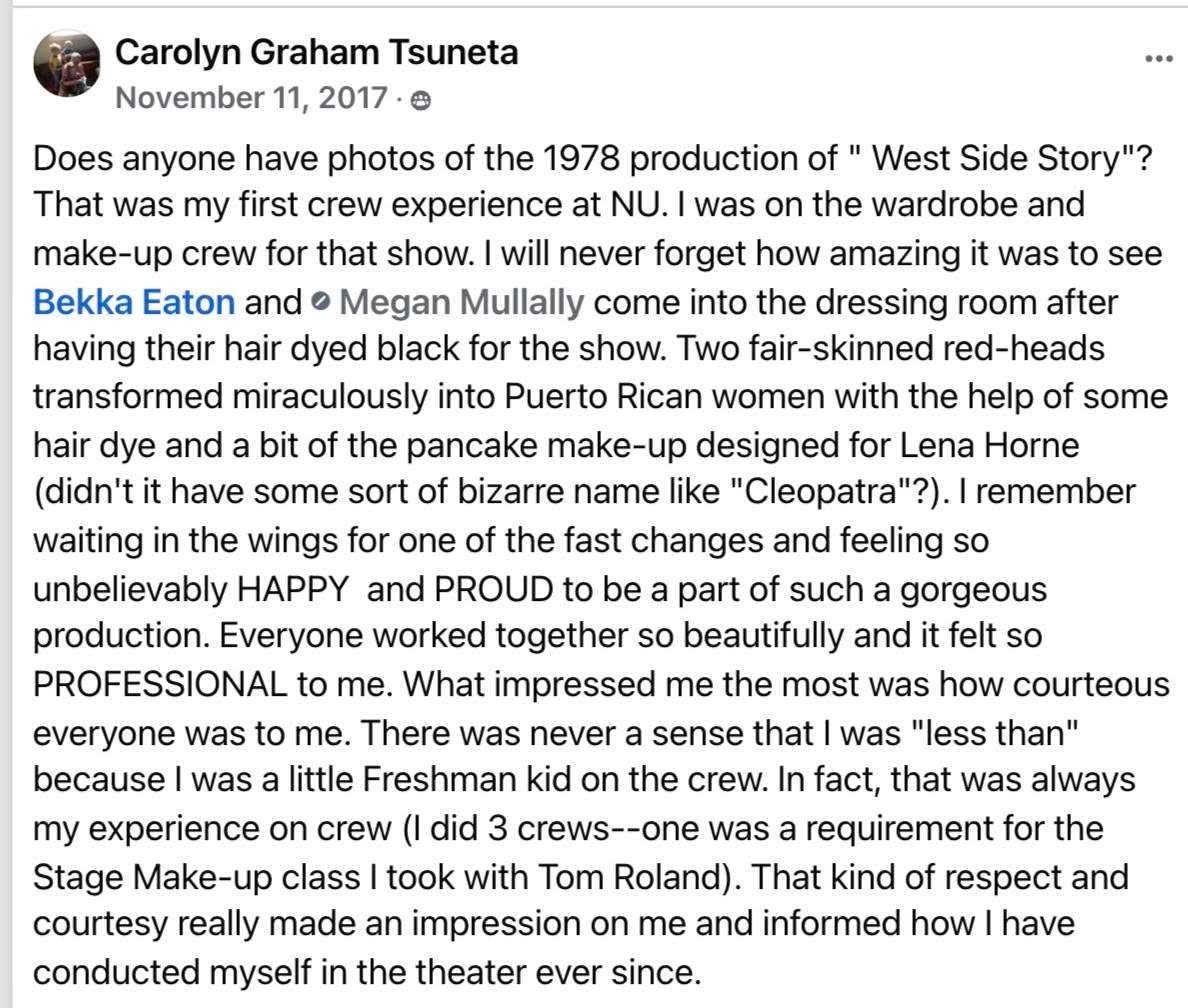Click the quoted word "Cleopatra"
This screenshot has width=1188, height=1008.
(x=821, y=493)
